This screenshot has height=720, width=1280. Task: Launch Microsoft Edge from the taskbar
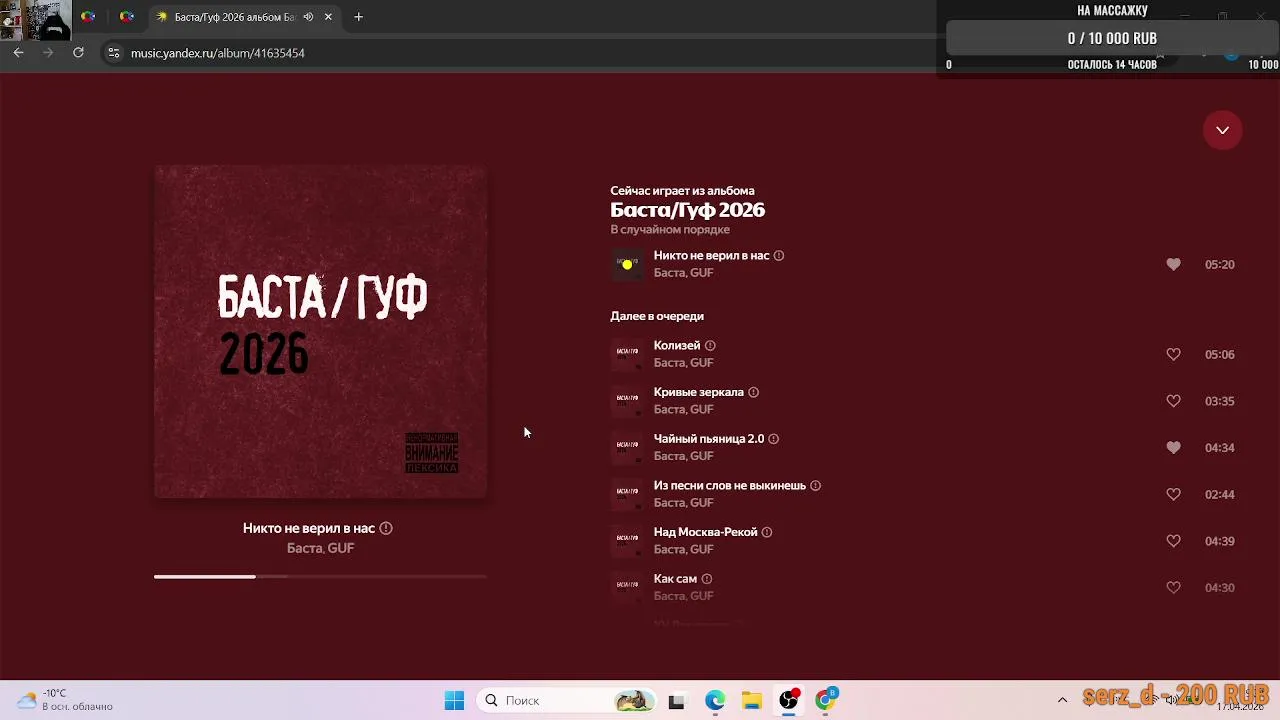[714, 701]
